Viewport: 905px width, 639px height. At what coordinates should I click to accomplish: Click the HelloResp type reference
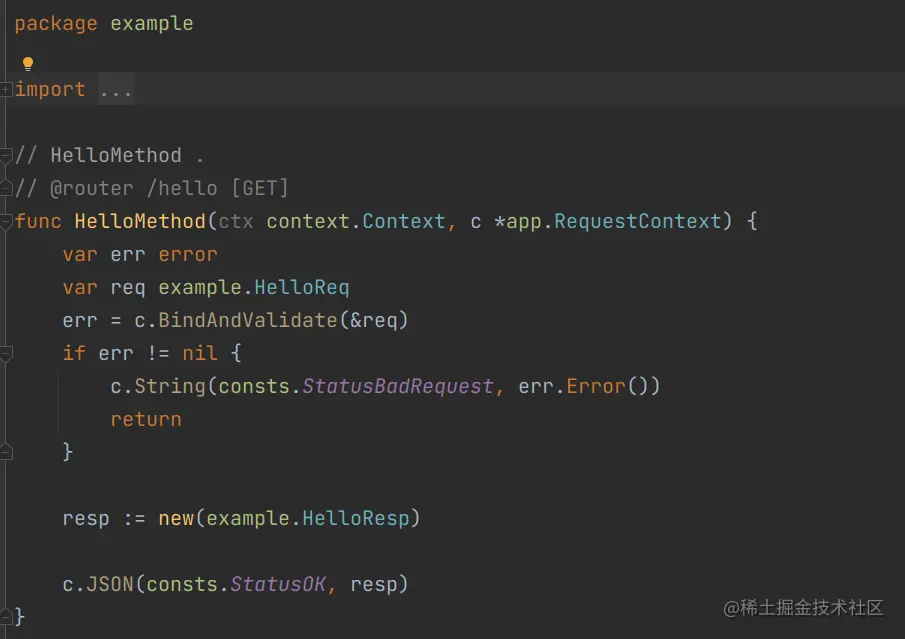[356, 518]
